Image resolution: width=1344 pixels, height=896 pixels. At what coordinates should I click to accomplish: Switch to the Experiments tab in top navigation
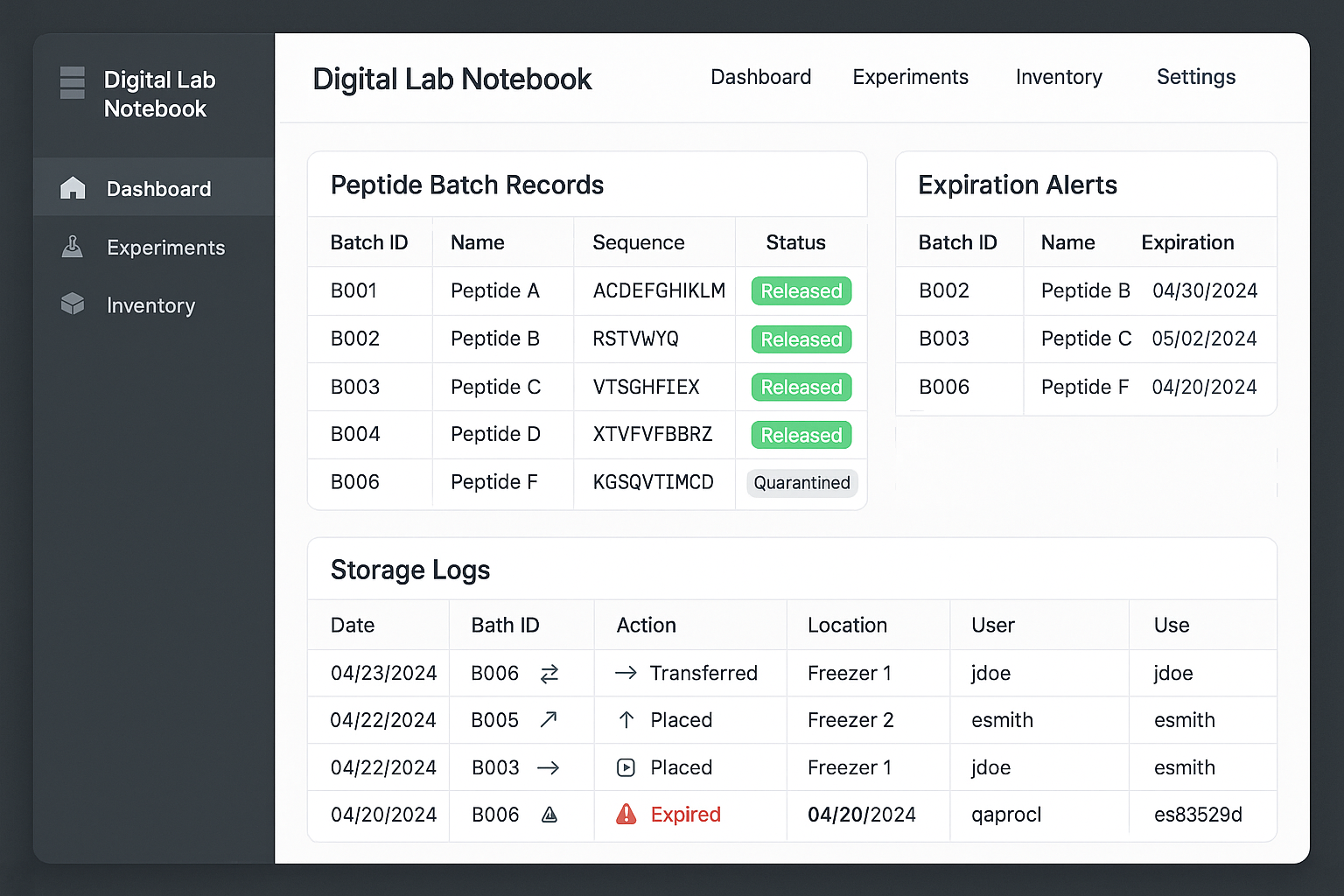[x=909, y=77]
